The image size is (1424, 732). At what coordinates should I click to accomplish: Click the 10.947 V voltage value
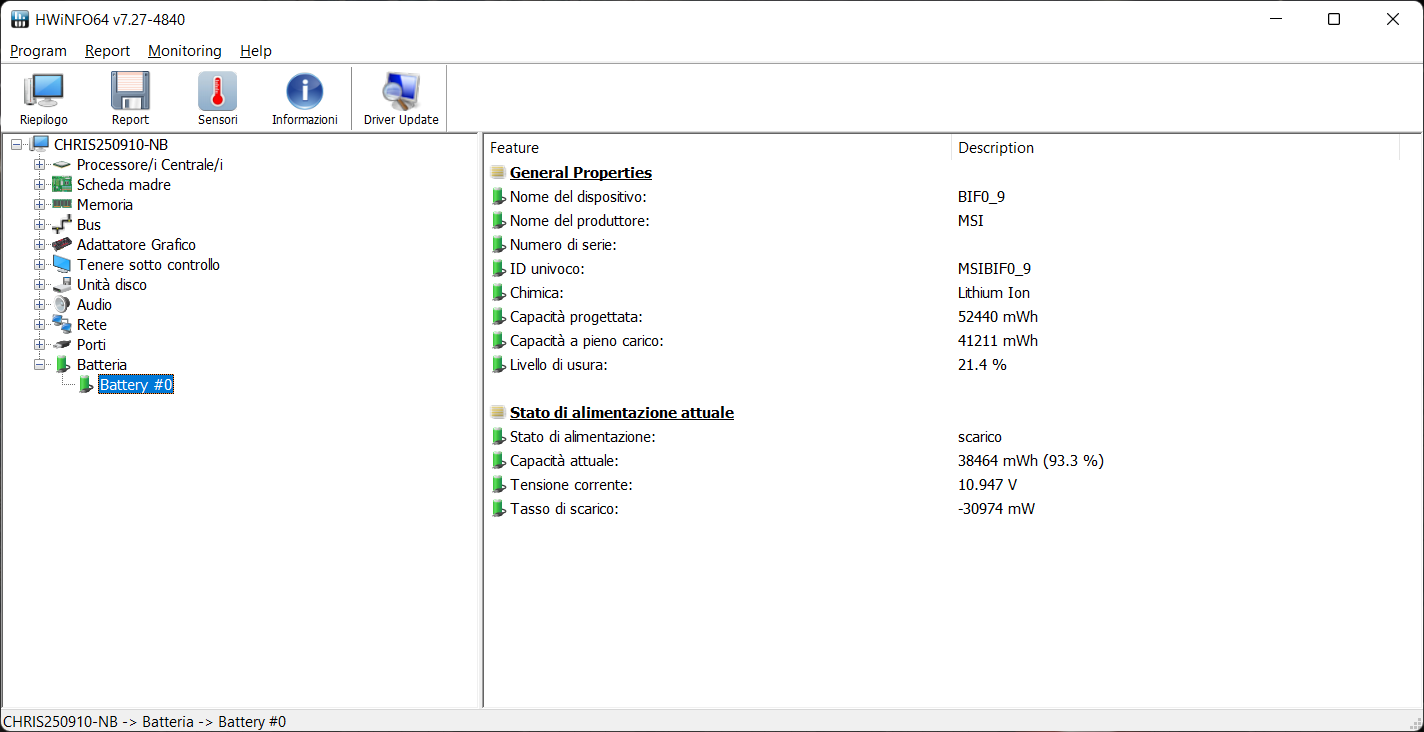(x=988, y=485)
